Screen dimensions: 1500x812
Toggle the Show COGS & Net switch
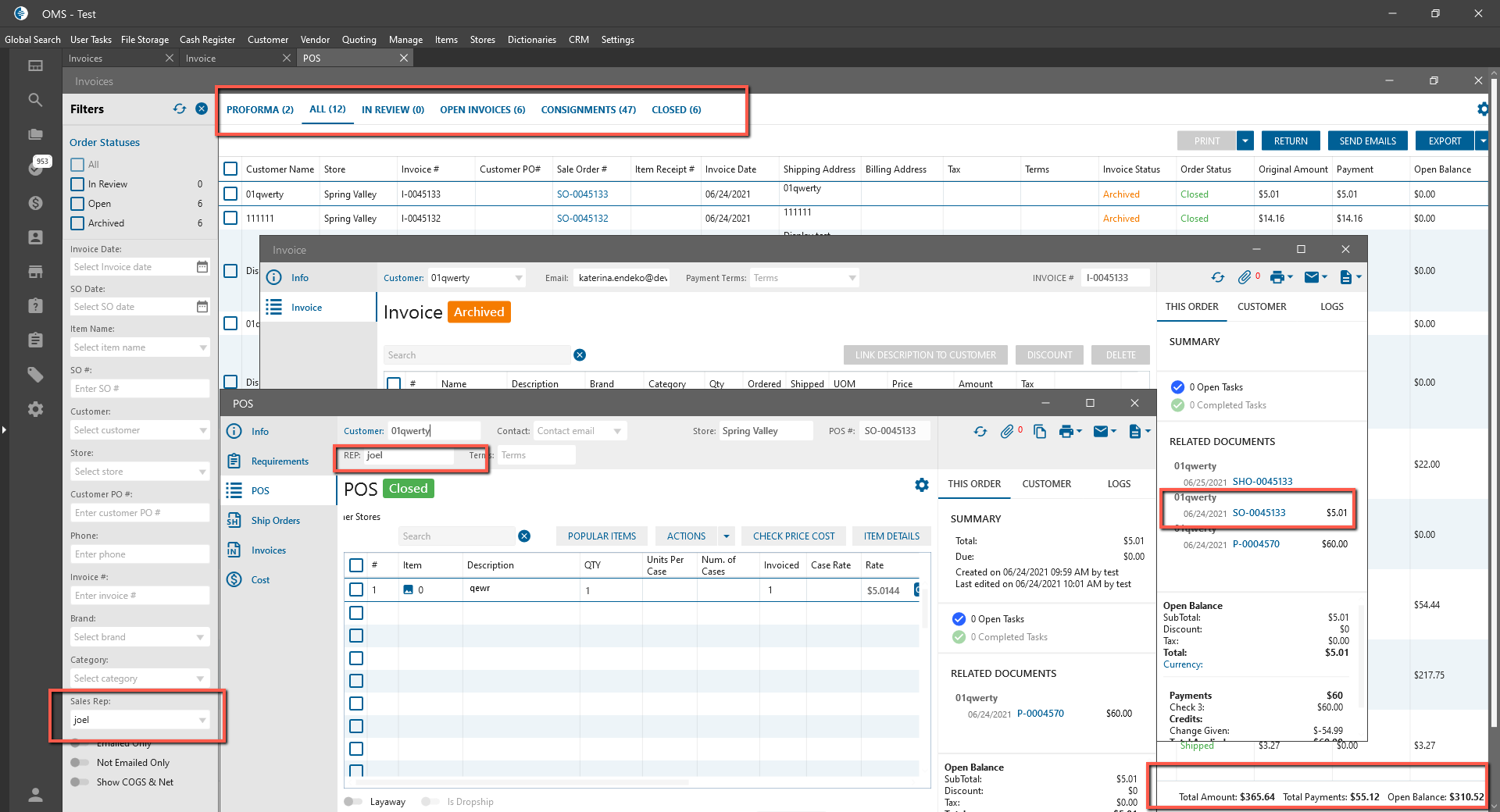[x=79, y=782]
